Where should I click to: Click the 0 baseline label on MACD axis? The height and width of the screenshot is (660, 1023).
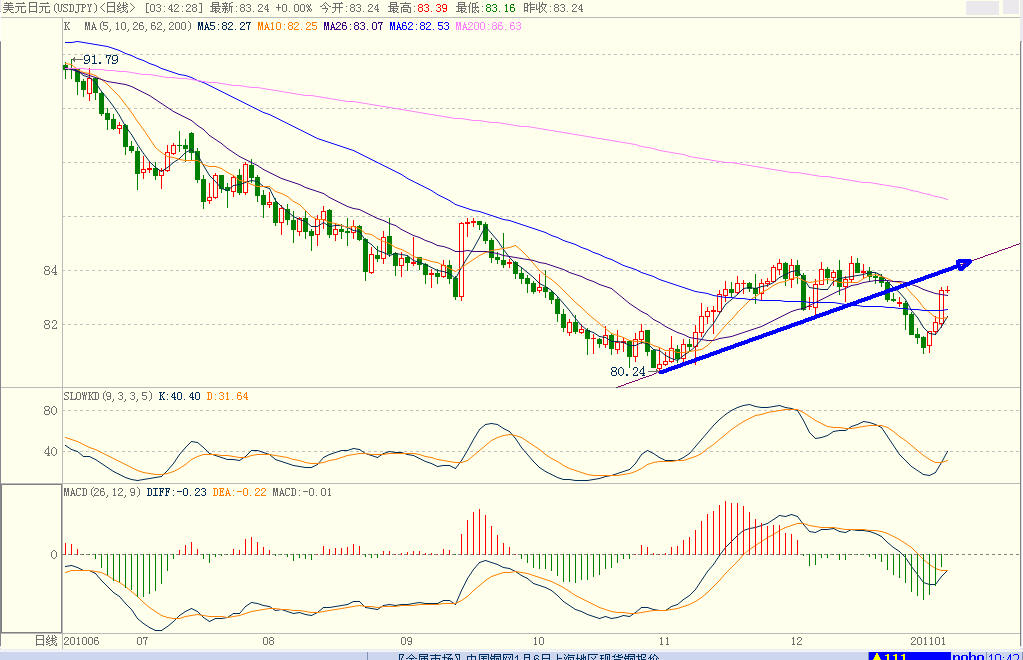point(54,554)
